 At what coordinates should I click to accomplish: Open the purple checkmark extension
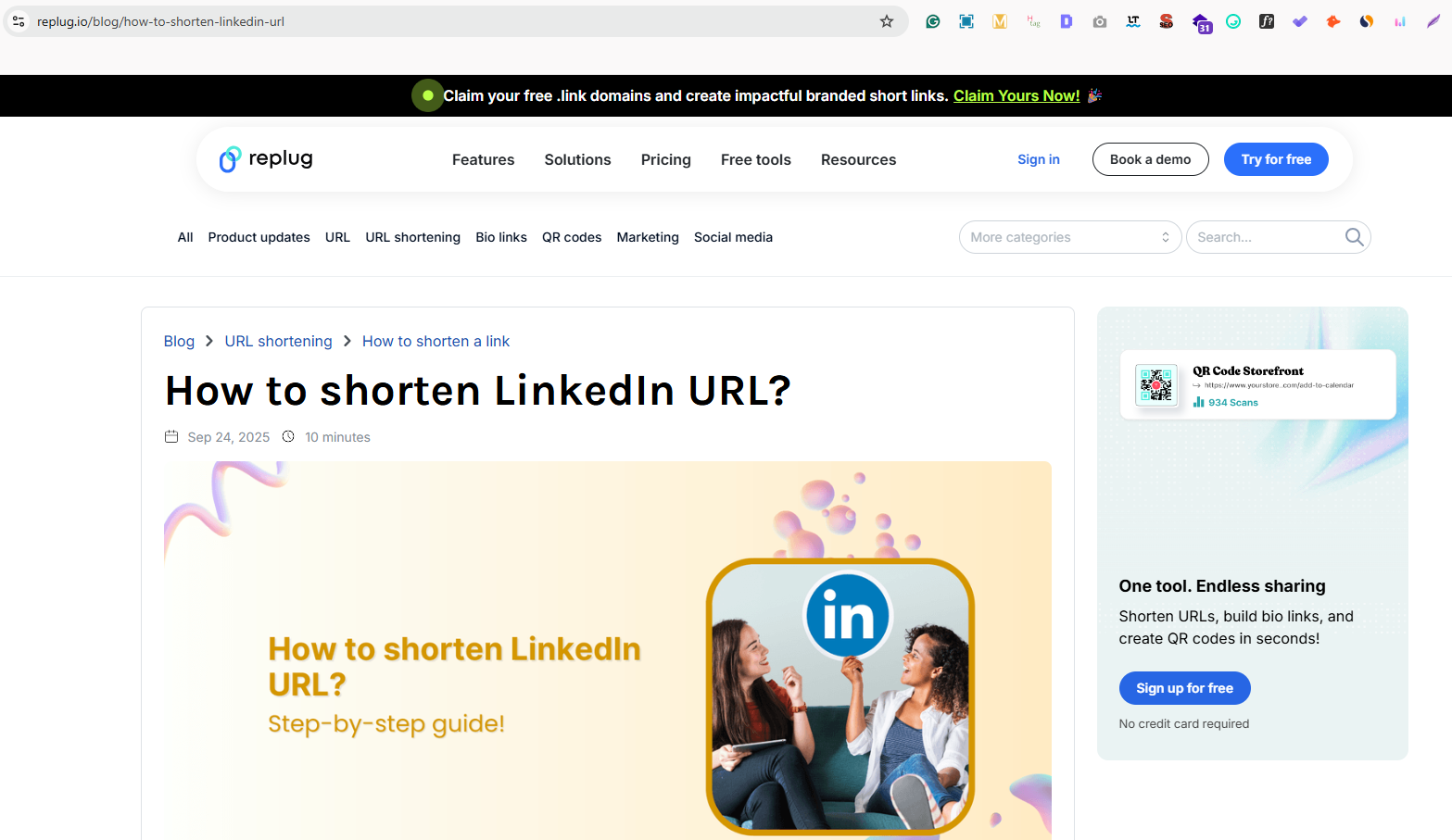(x=1300, y=20)
